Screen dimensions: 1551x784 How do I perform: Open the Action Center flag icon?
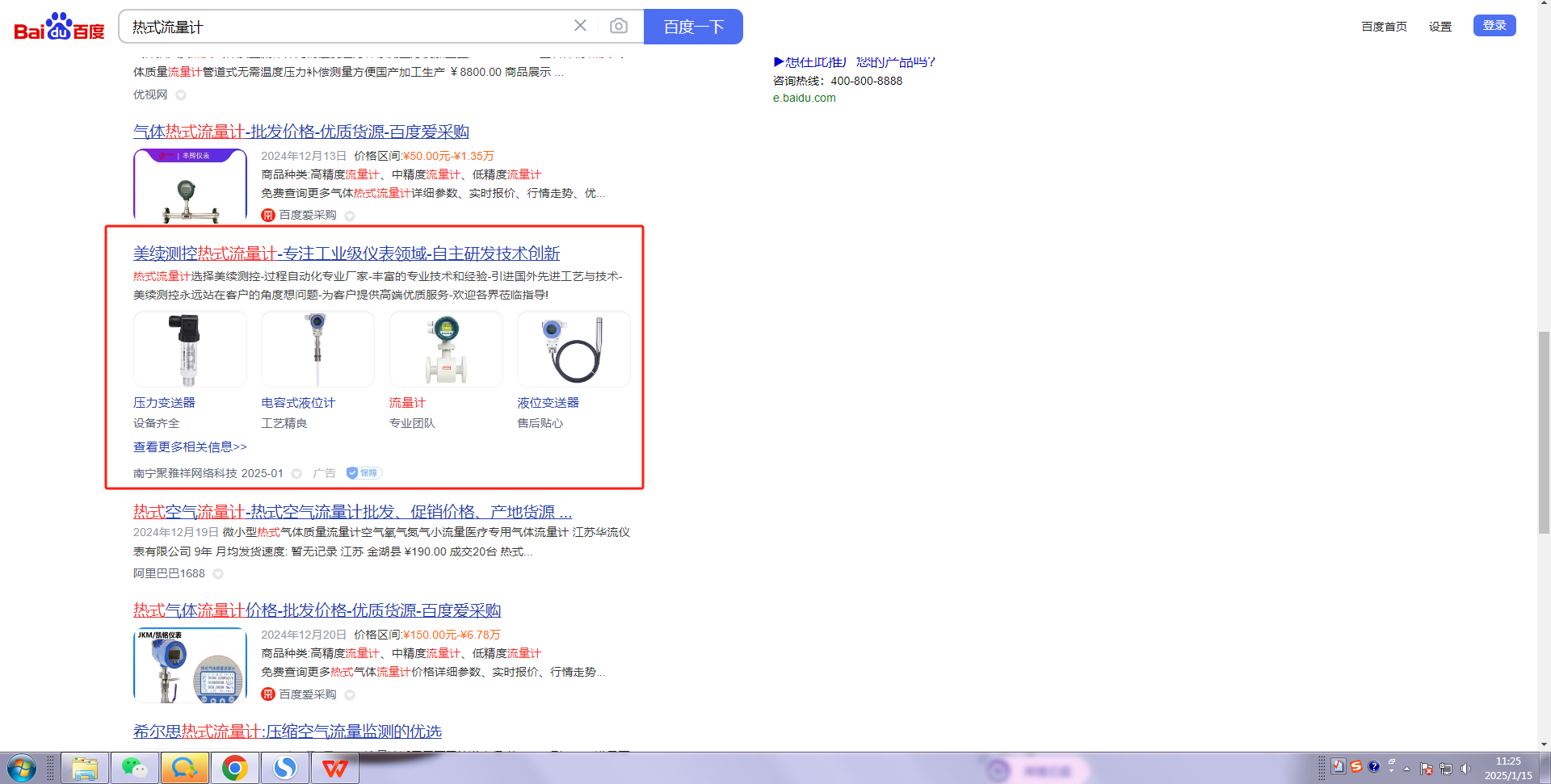coord(1427,769)
